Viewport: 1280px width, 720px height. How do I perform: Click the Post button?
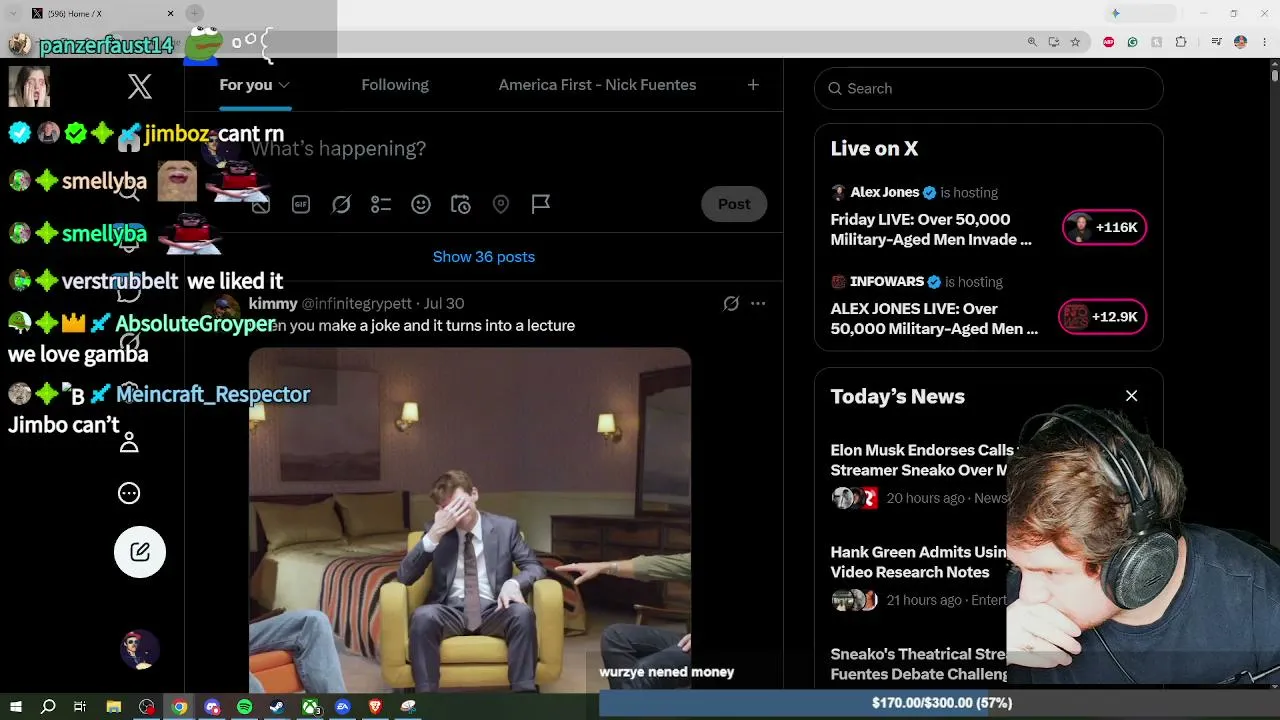click(x=734, y=204)
